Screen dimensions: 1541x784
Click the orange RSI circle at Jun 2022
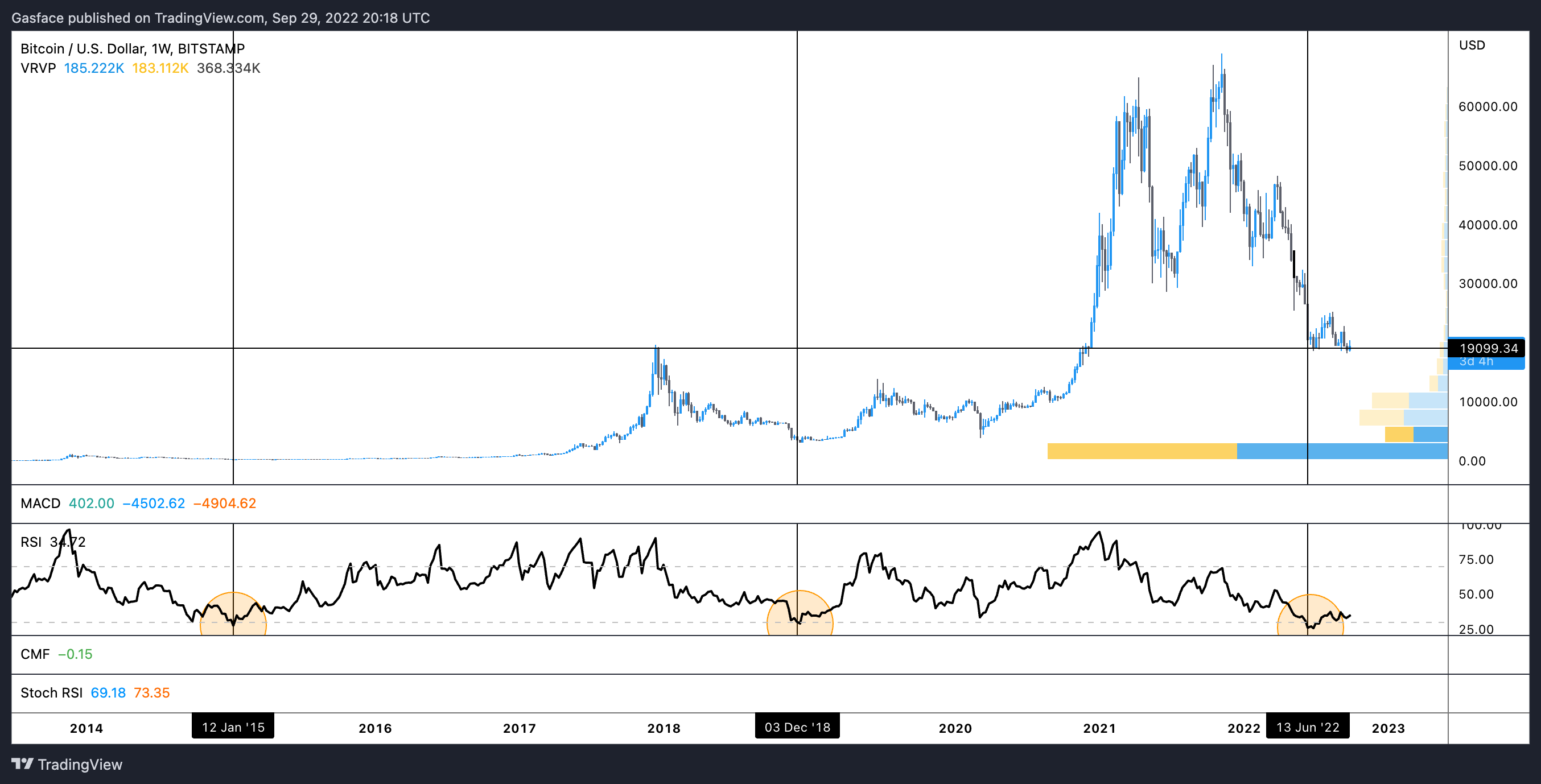point(1310,615)
